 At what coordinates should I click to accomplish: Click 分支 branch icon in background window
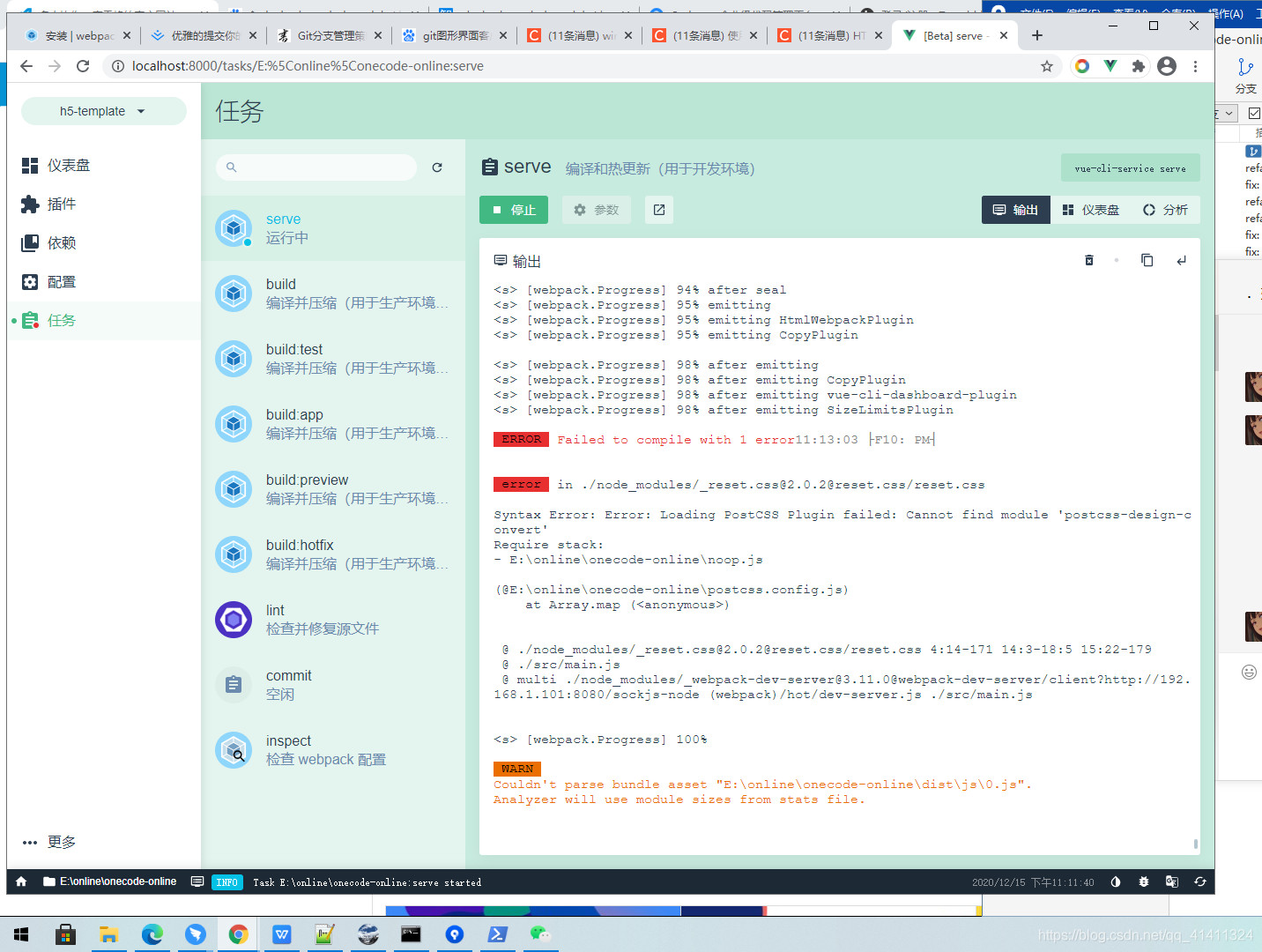[x=1245, y=76]
